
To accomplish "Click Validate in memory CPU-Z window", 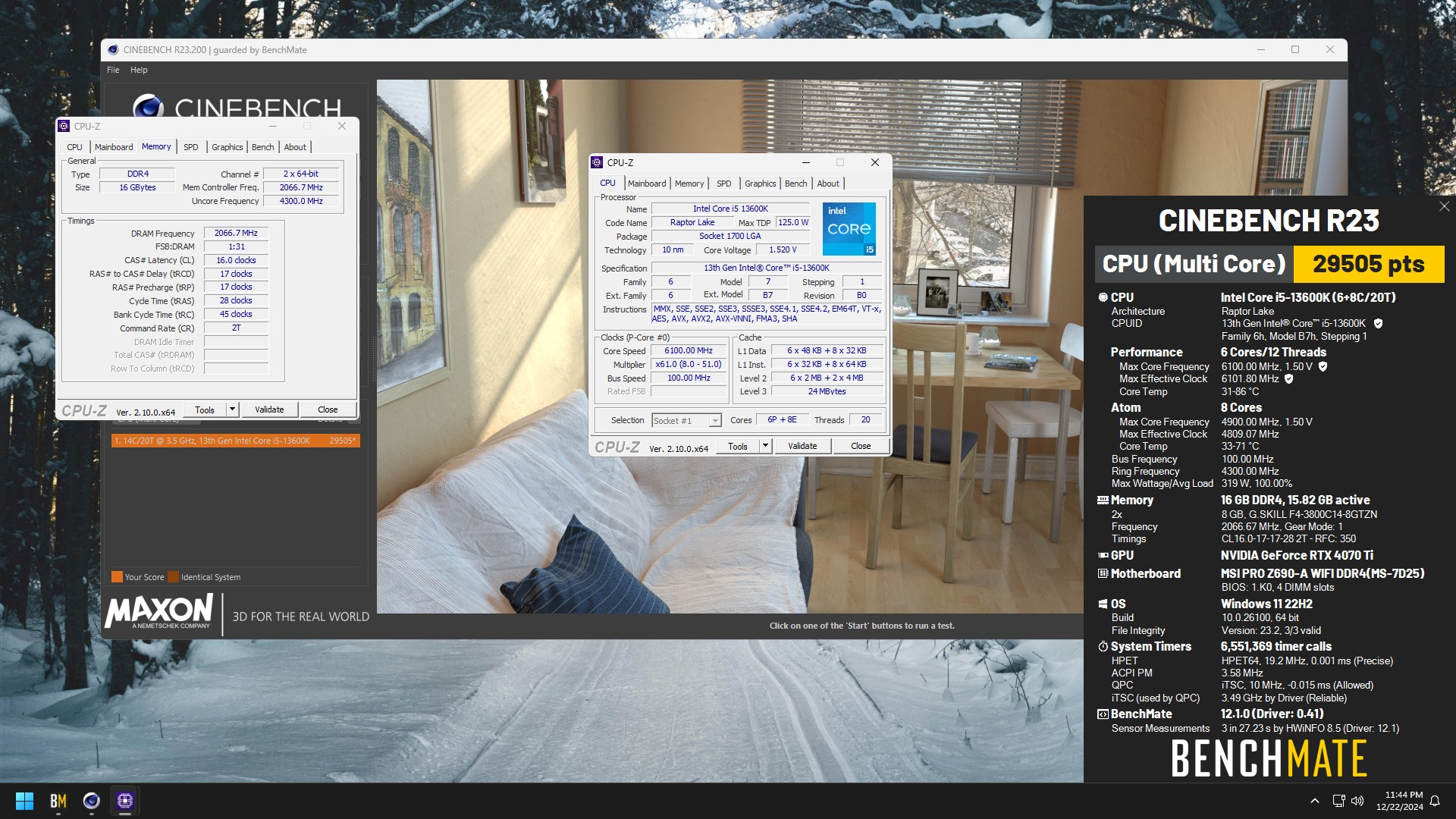I will (x=269, y=409).
